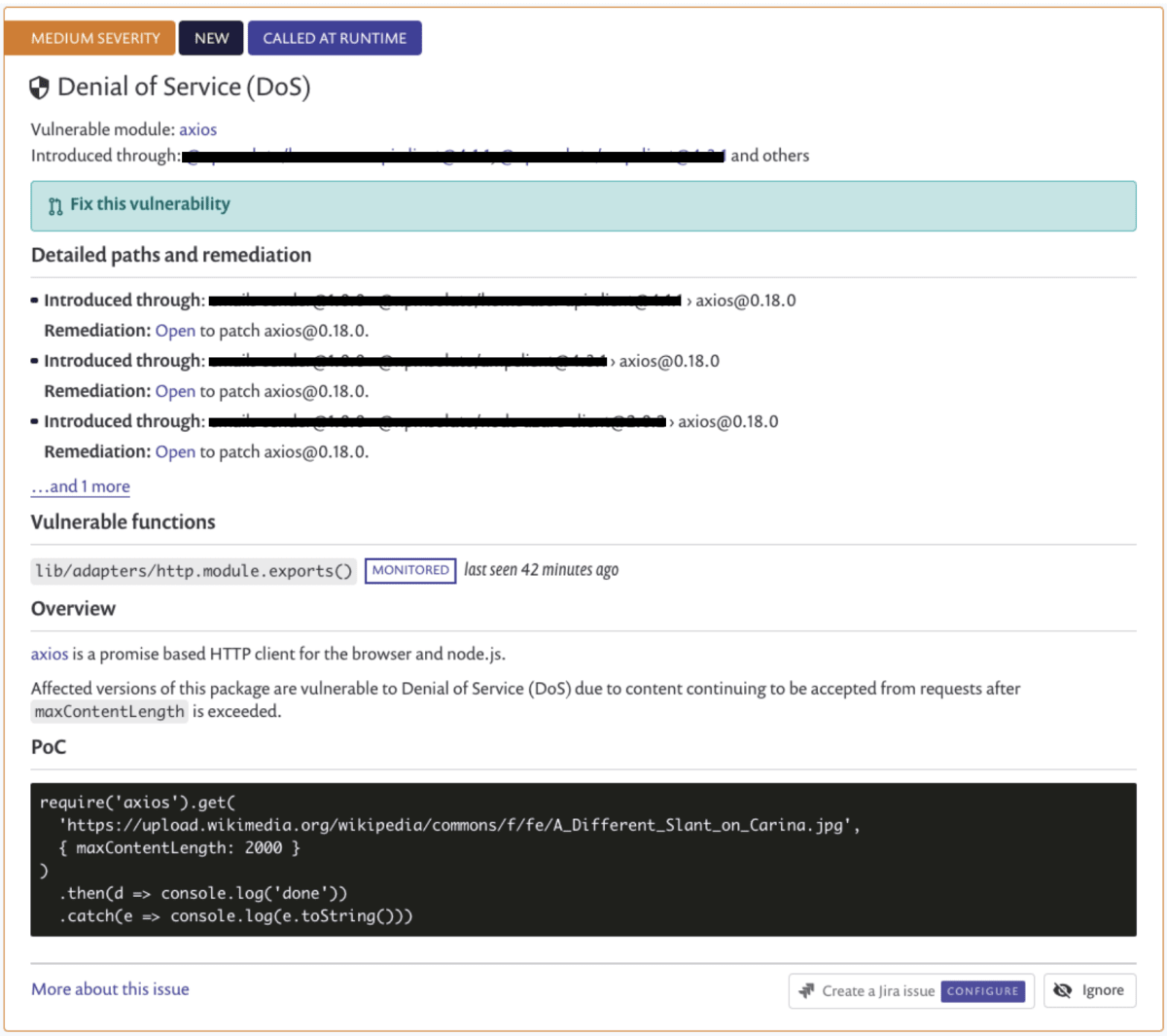Image resolution: width=1167 pixels, height=1036 pixels.
Task: Click the Jira icon in Create a Jira issue
Action: point(806,991)
